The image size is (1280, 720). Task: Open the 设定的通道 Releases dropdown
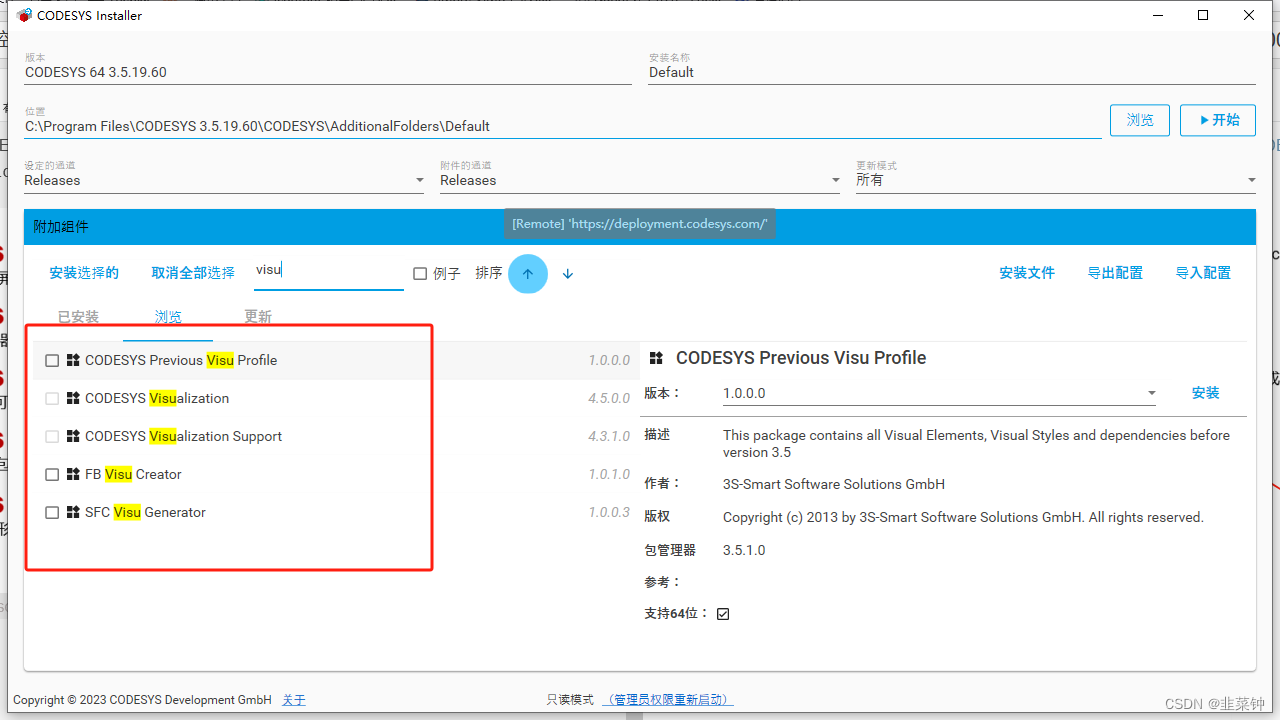225,180
